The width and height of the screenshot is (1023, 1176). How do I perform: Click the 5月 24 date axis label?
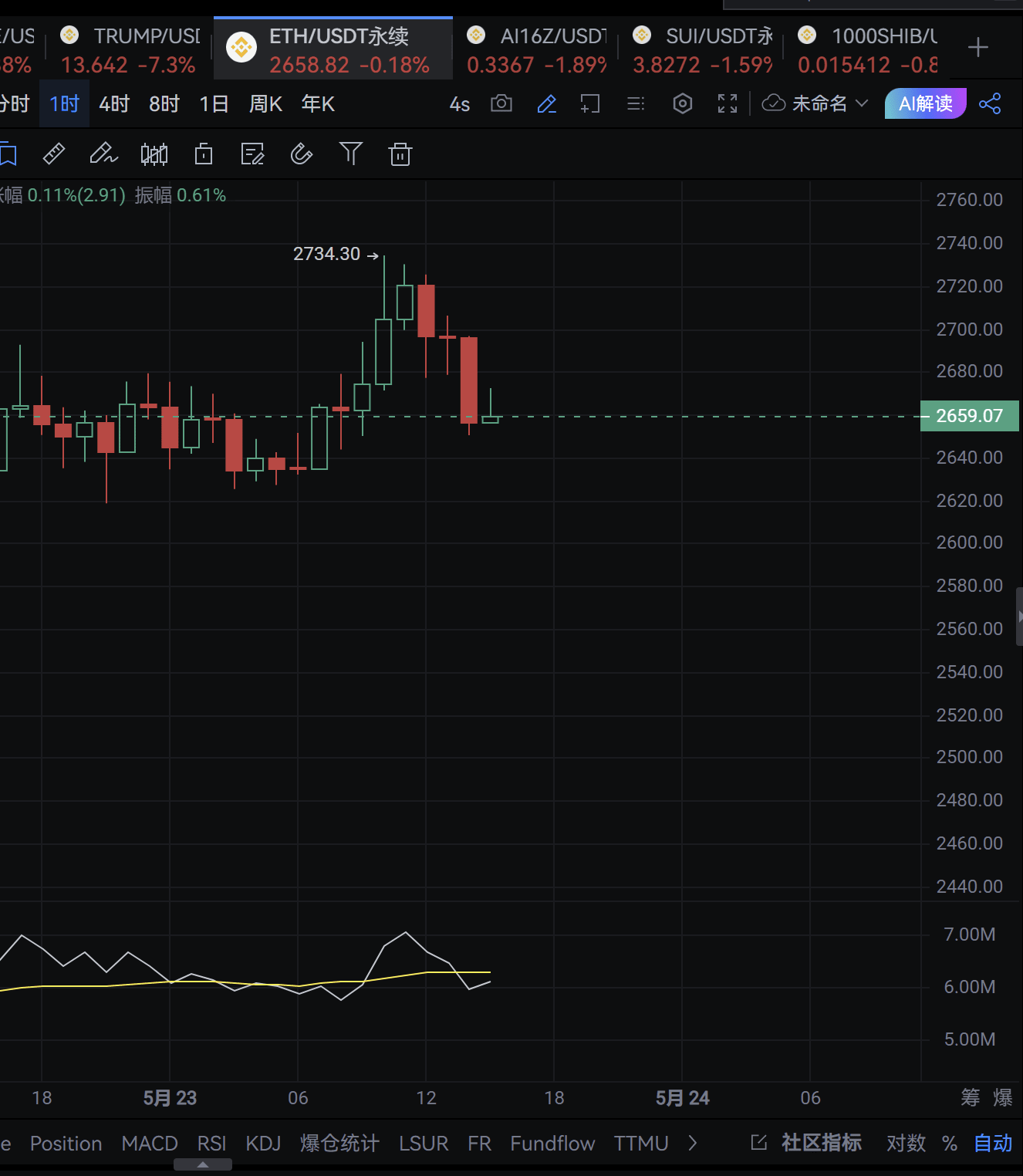pos(683,1098)
